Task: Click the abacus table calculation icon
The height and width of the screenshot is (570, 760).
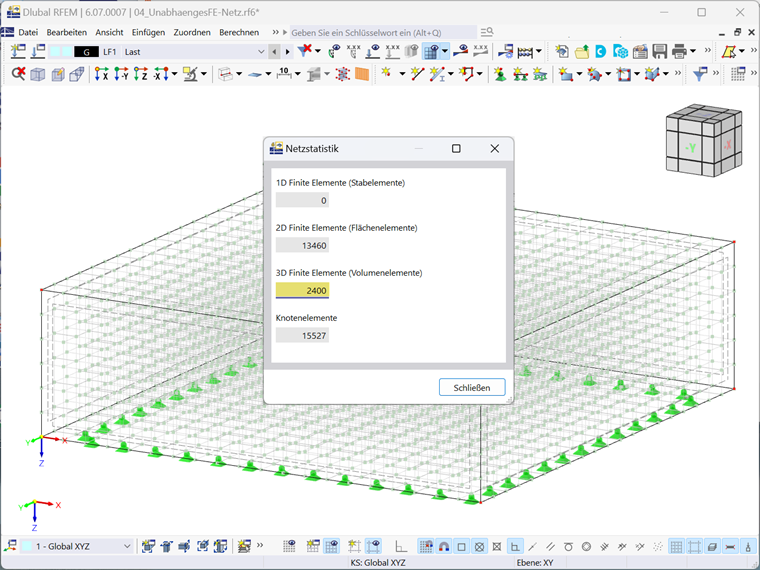Action: tap(525, 51)
